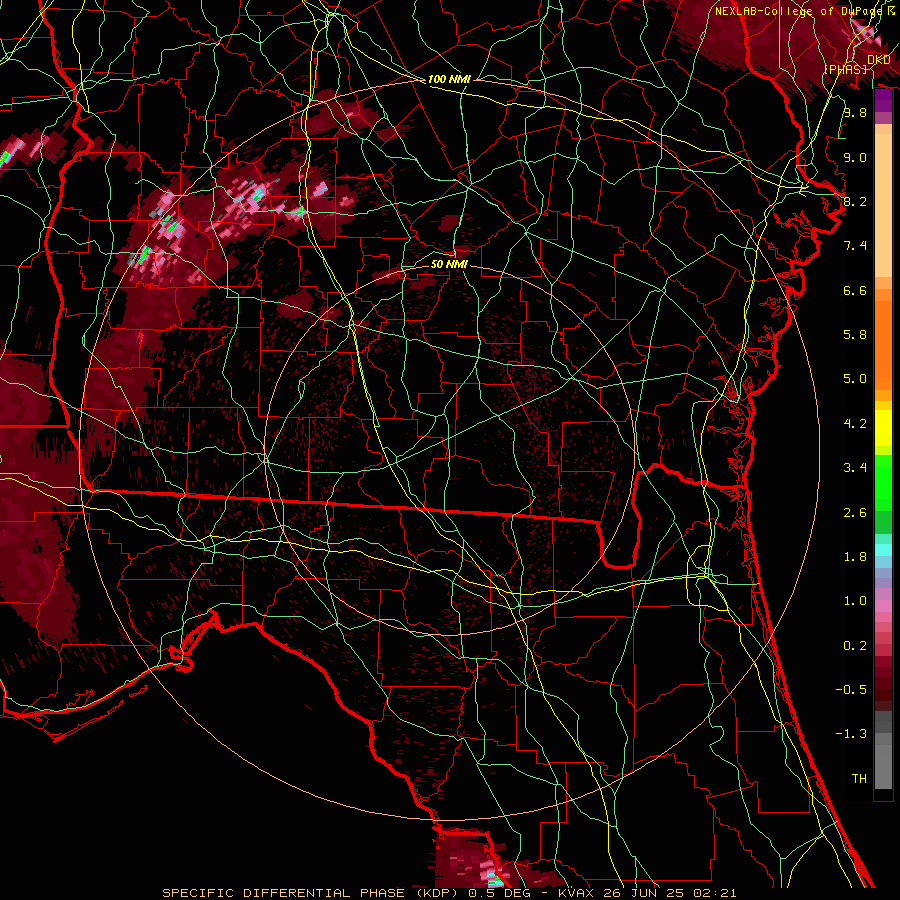Click the 5.0 scale label
The height and width of the screenshot is (900, 900).
855,379
